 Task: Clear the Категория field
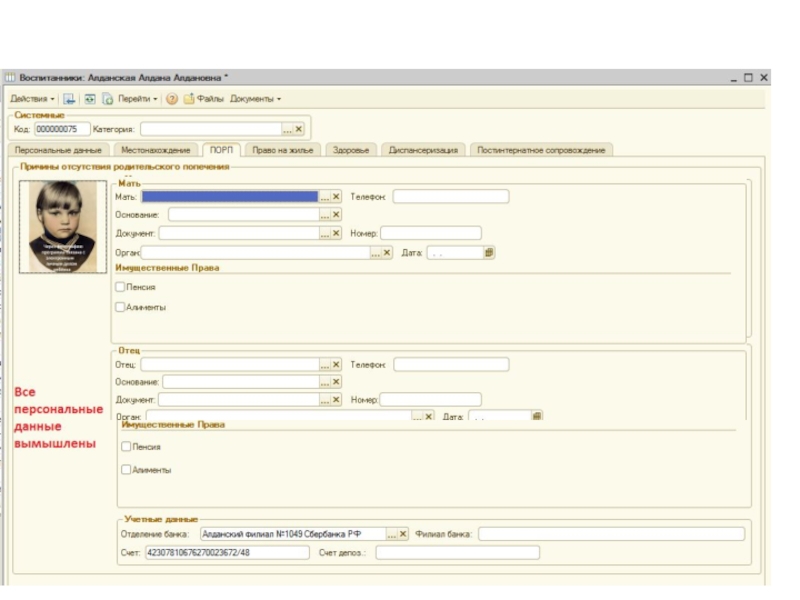[299, 130]
